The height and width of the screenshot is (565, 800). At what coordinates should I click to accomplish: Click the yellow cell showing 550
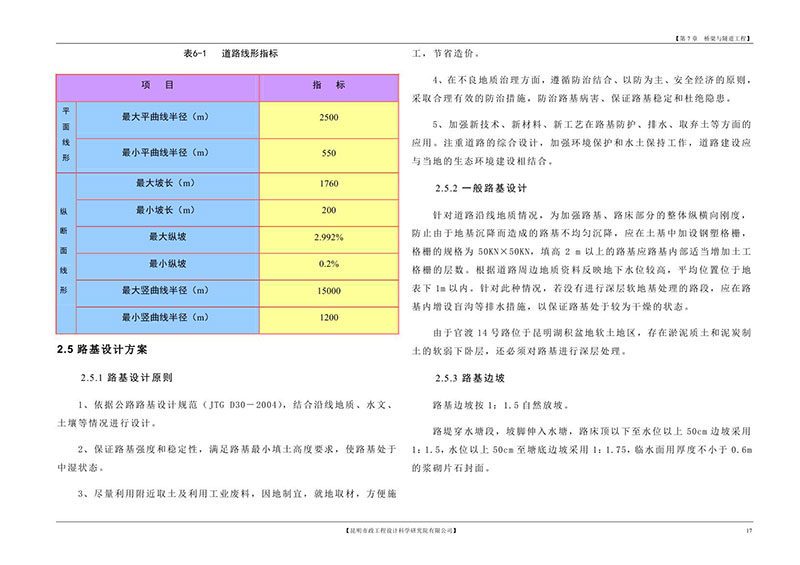(x=328, y=154)
